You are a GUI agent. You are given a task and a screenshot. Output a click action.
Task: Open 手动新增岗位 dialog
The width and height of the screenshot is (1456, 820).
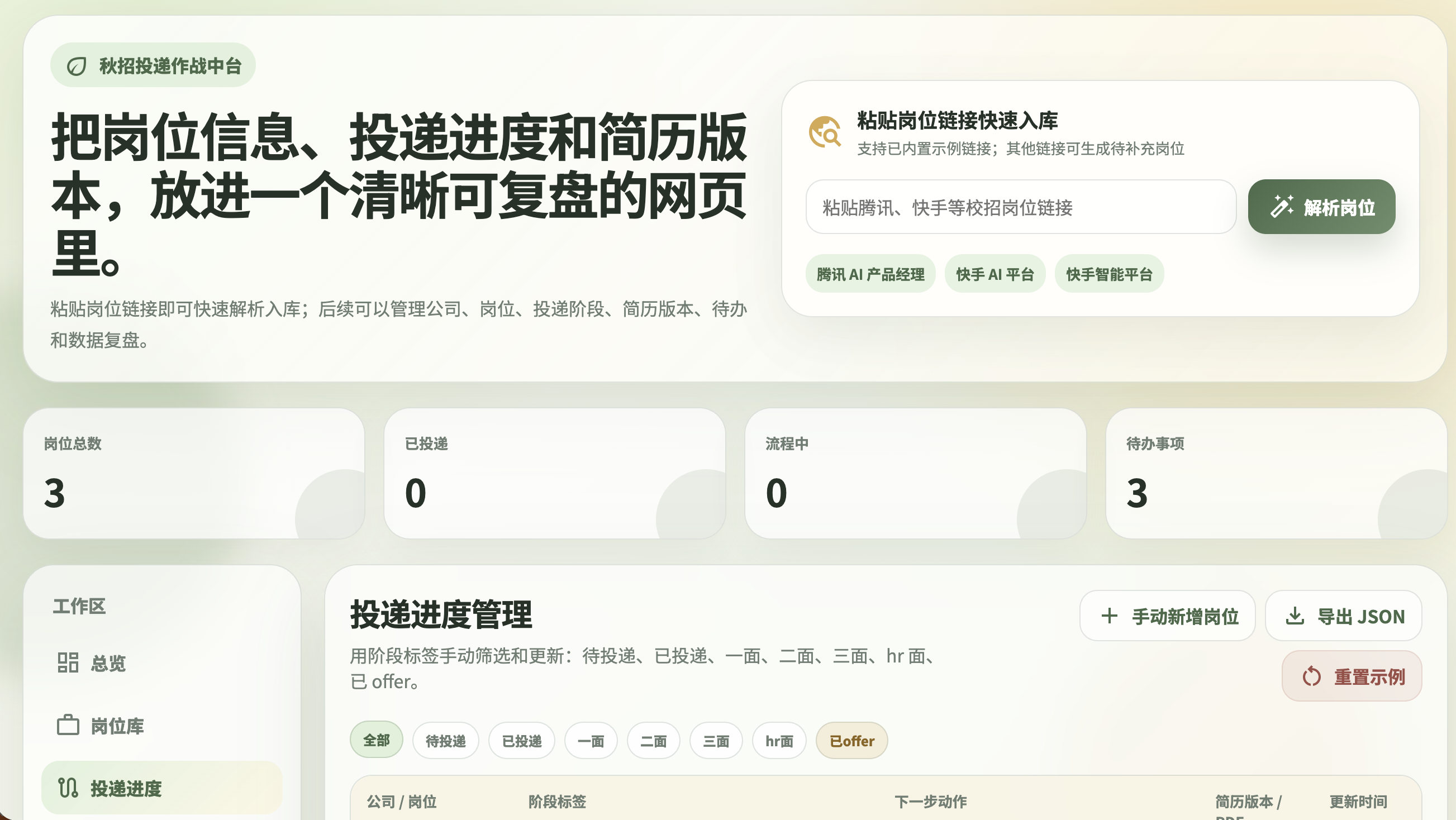click(1167, 616)
